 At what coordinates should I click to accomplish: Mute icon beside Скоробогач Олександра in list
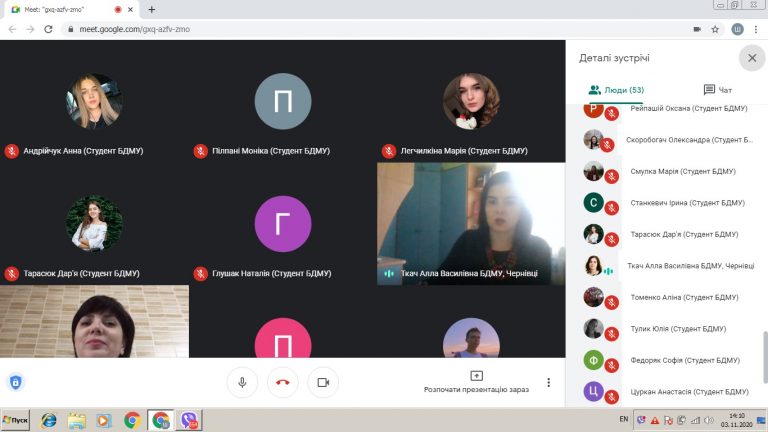tap(607, 145)
